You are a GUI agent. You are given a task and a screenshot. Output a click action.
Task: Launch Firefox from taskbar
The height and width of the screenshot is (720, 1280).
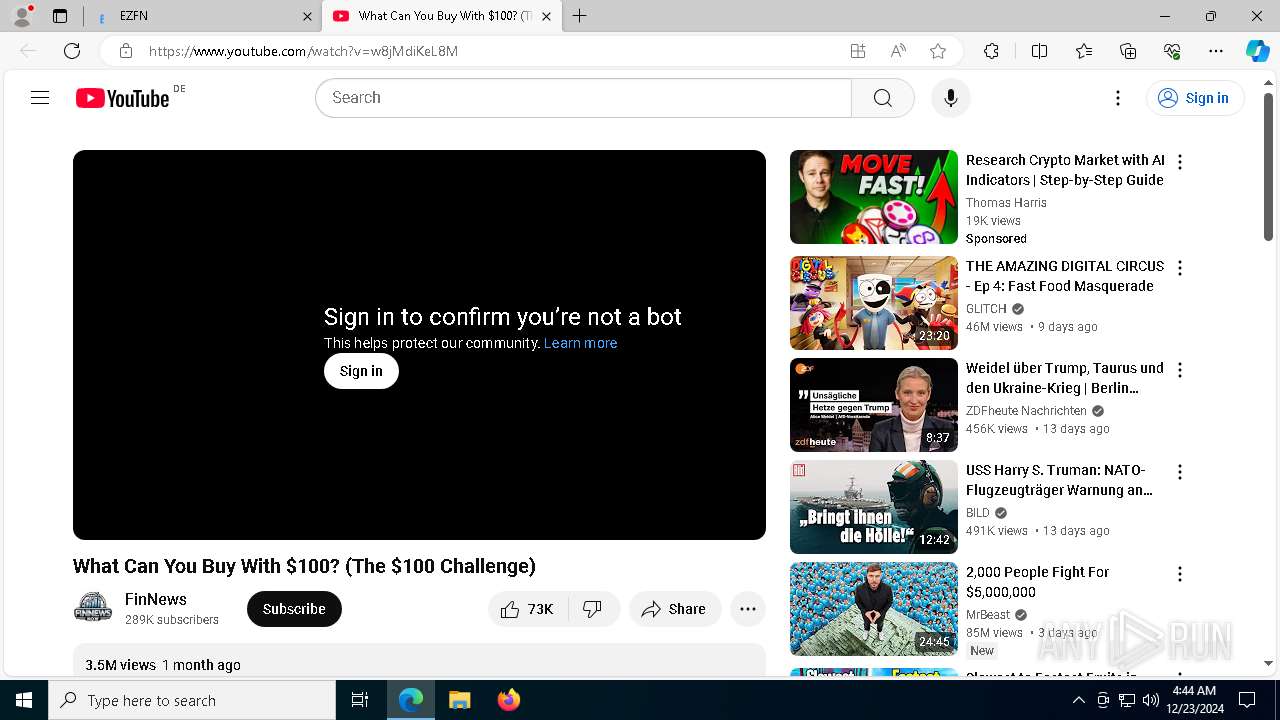[x=508, y=700]
